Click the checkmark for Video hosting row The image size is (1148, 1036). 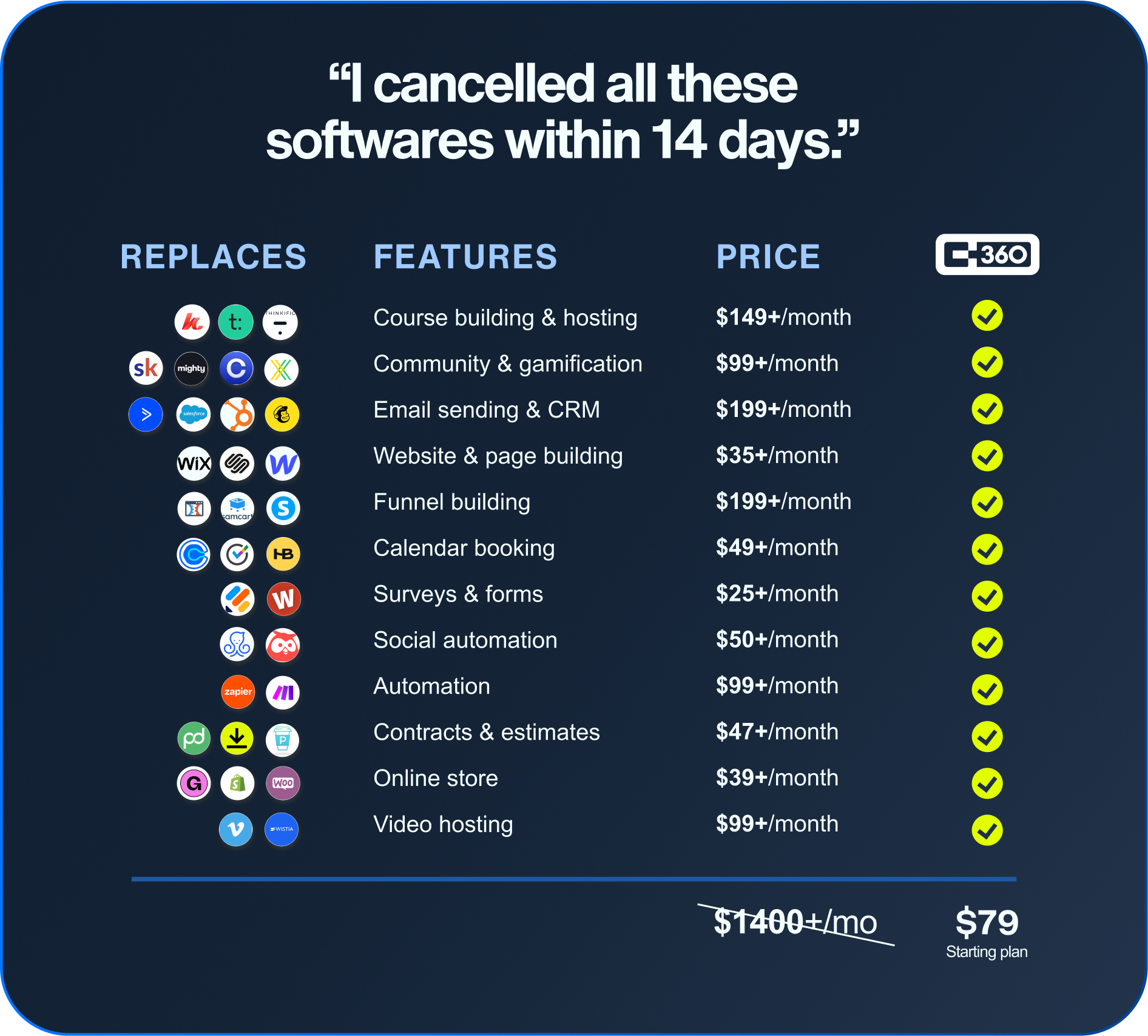click(987, 830)
